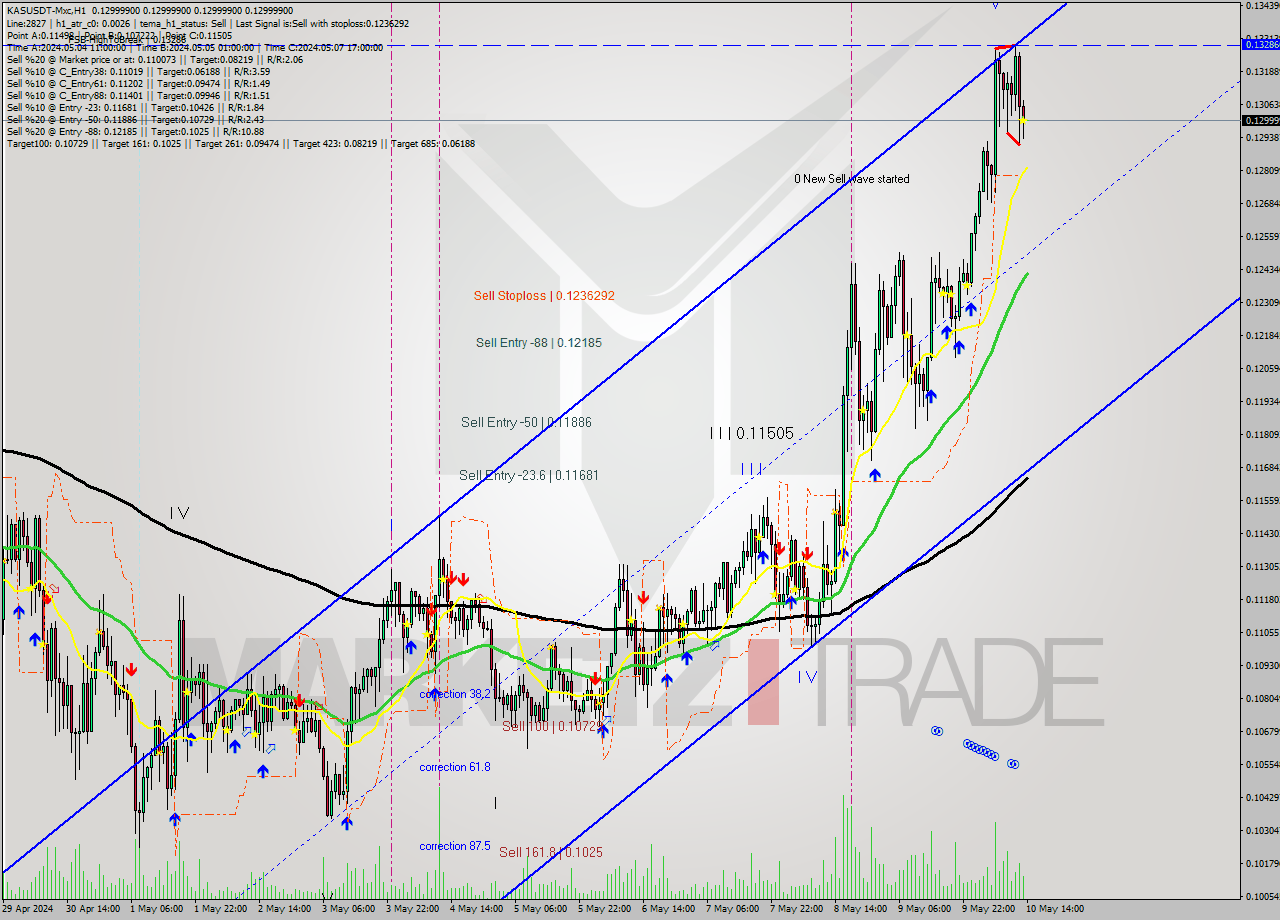Click the '9 May 22:00' time label
1280x920 pixels.
tap(989, 909)
